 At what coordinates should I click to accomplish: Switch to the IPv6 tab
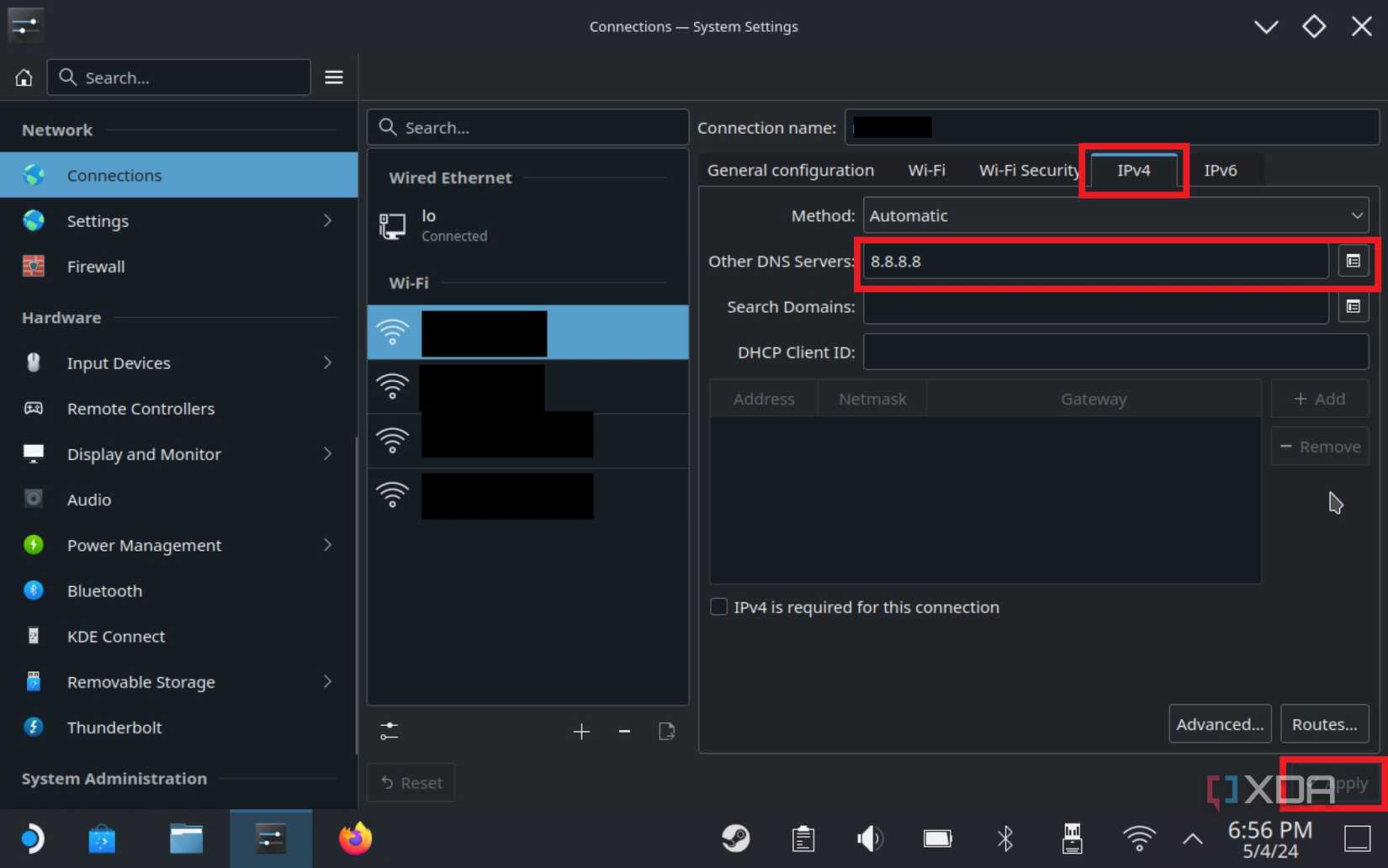coord(1221,170)
